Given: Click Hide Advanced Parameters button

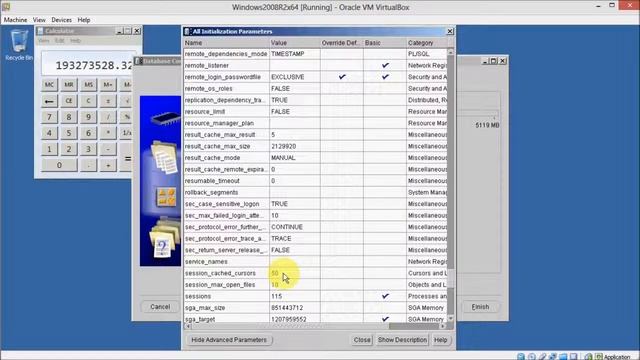Looking at the screenshot, I should coord(229,340).
